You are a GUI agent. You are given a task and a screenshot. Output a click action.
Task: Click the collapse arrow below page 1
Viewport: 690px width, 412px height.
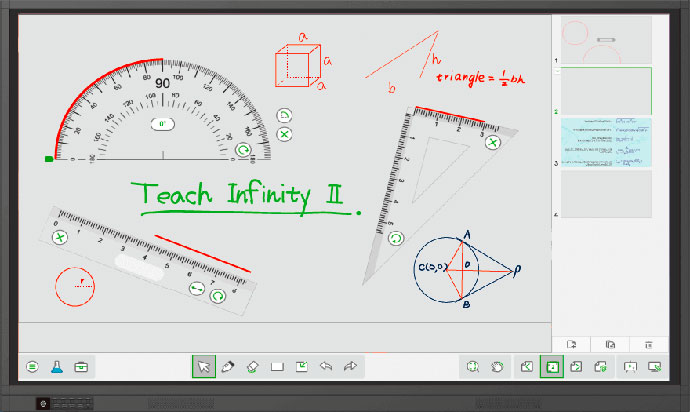pyautogui.click(x=557, y=71)
